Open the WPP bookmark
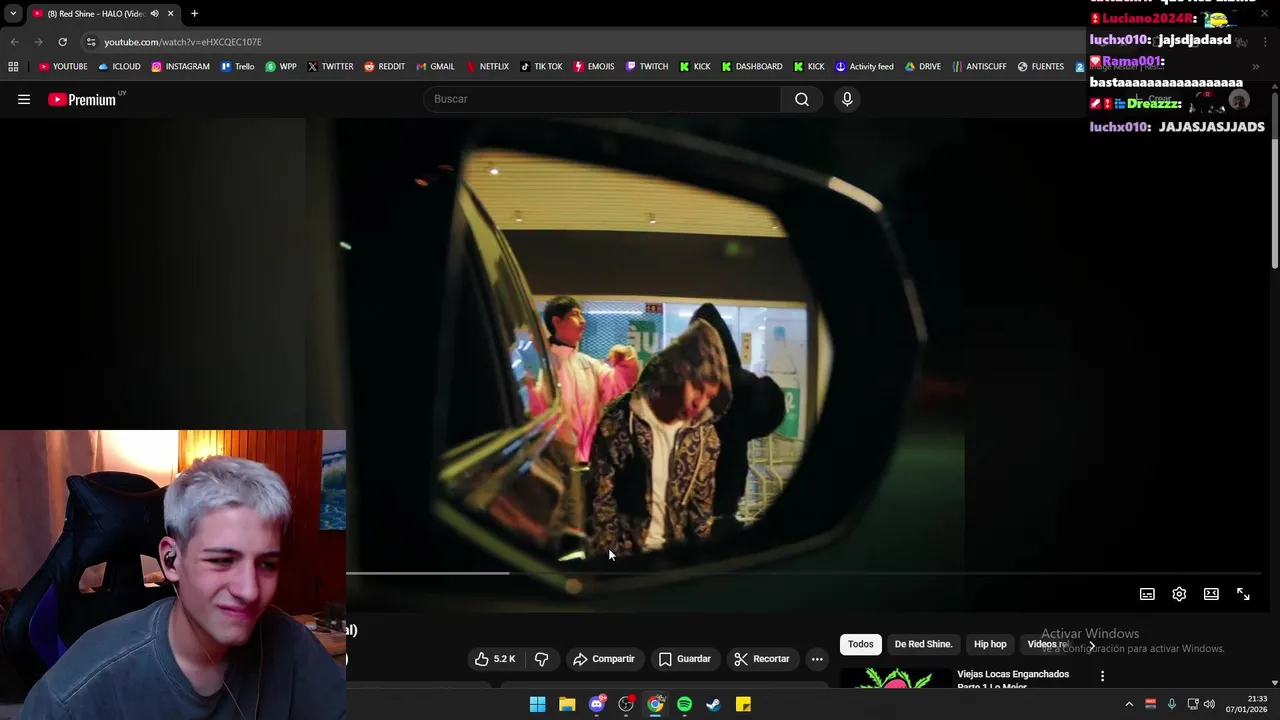 280,67
